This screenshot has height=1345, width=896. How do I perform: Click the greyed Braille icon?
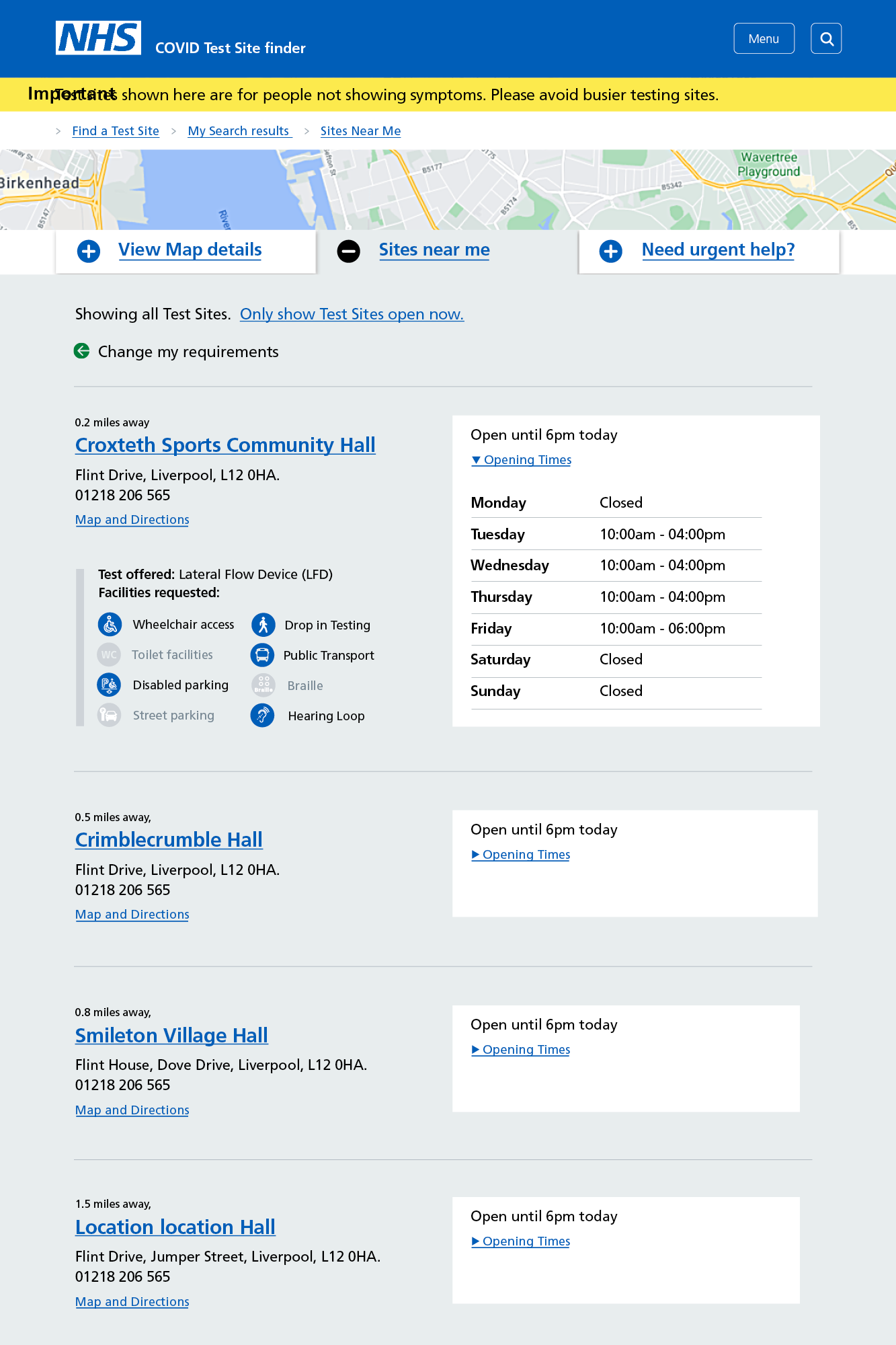pyautogui.click(x=263, y=685)
